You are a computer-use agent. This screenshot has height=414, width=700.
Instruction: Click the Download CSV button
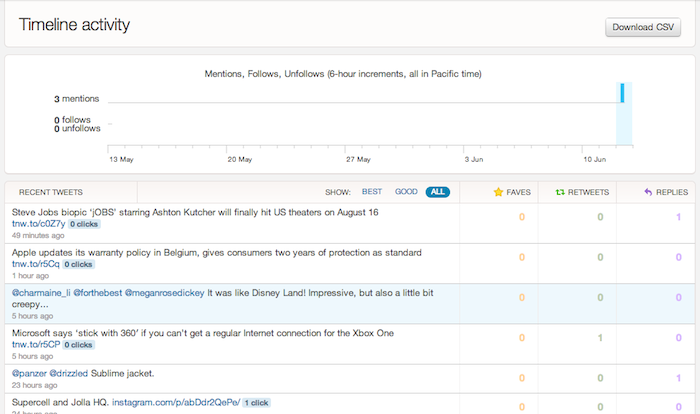point(643,27)
